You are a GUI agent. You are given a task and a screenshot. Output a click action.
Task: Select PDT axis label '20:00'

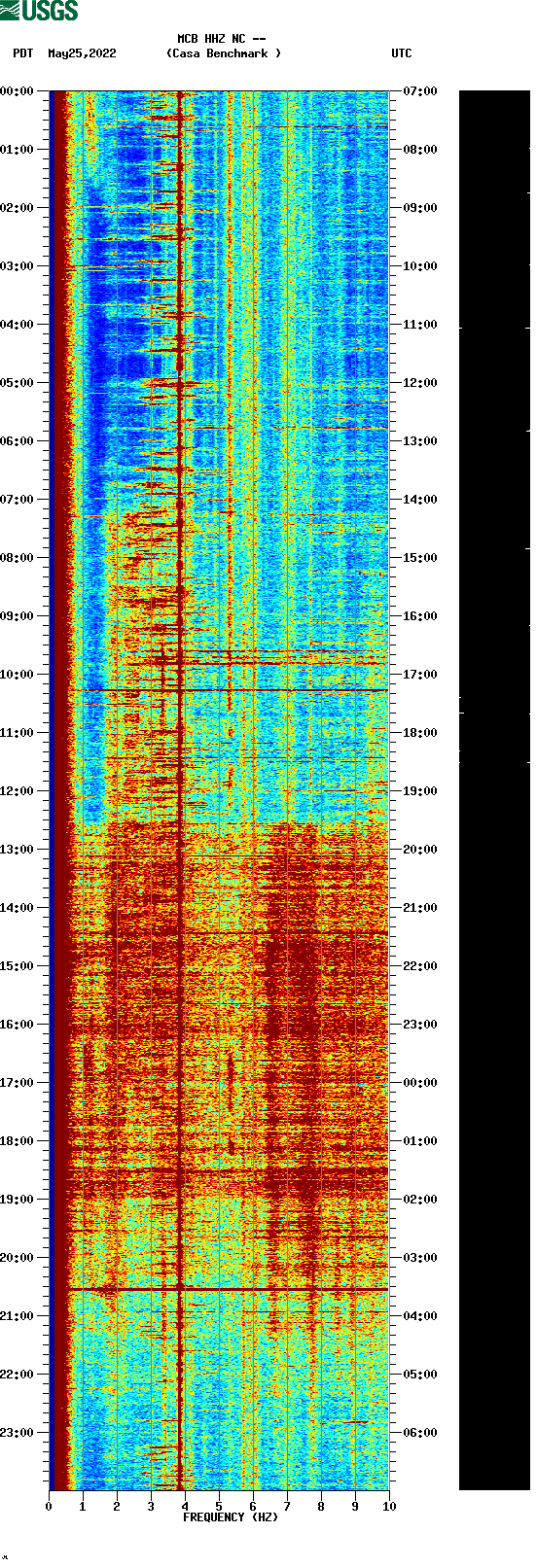(x=18, y=1258)
